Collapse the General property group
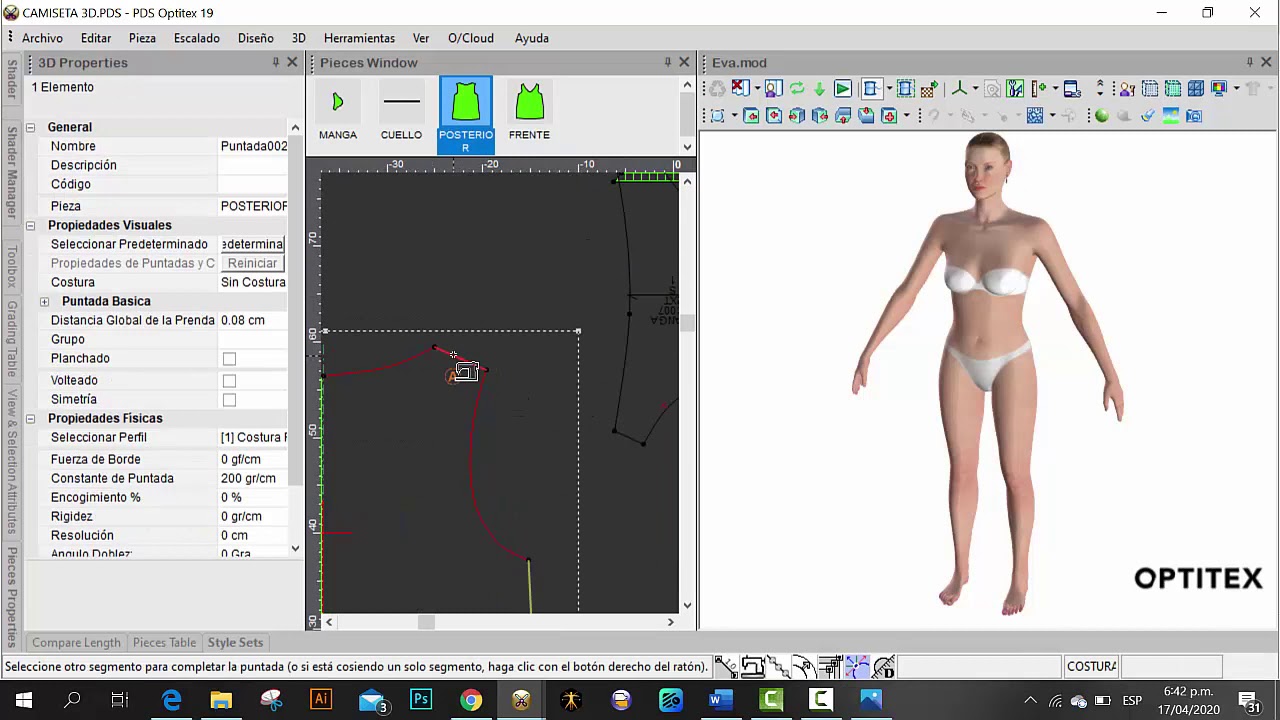The width and height of the screenshot is (1280, 720). 30,127
